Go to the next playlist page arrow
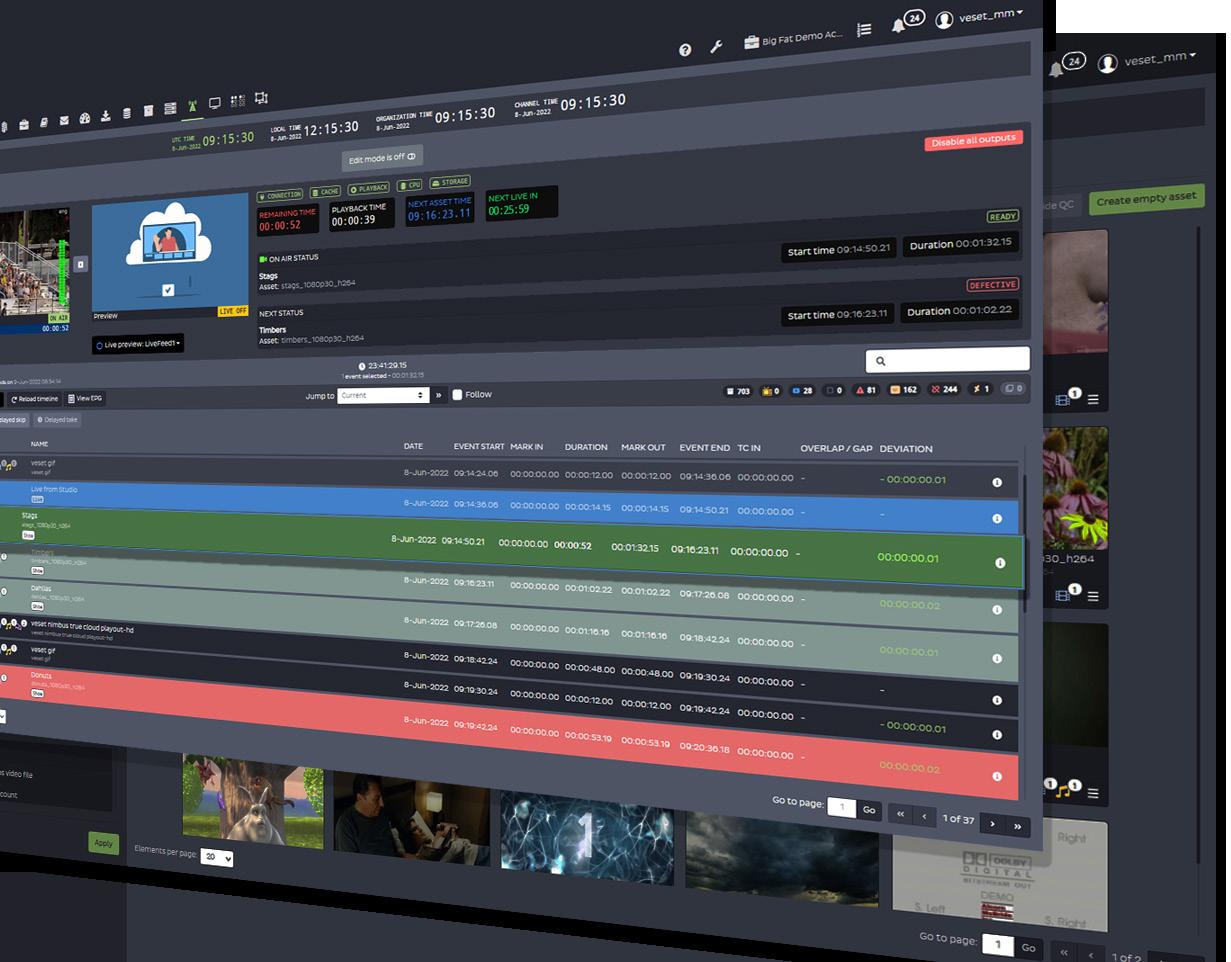This screenshot has height=962, width=1231. (992, 823)
